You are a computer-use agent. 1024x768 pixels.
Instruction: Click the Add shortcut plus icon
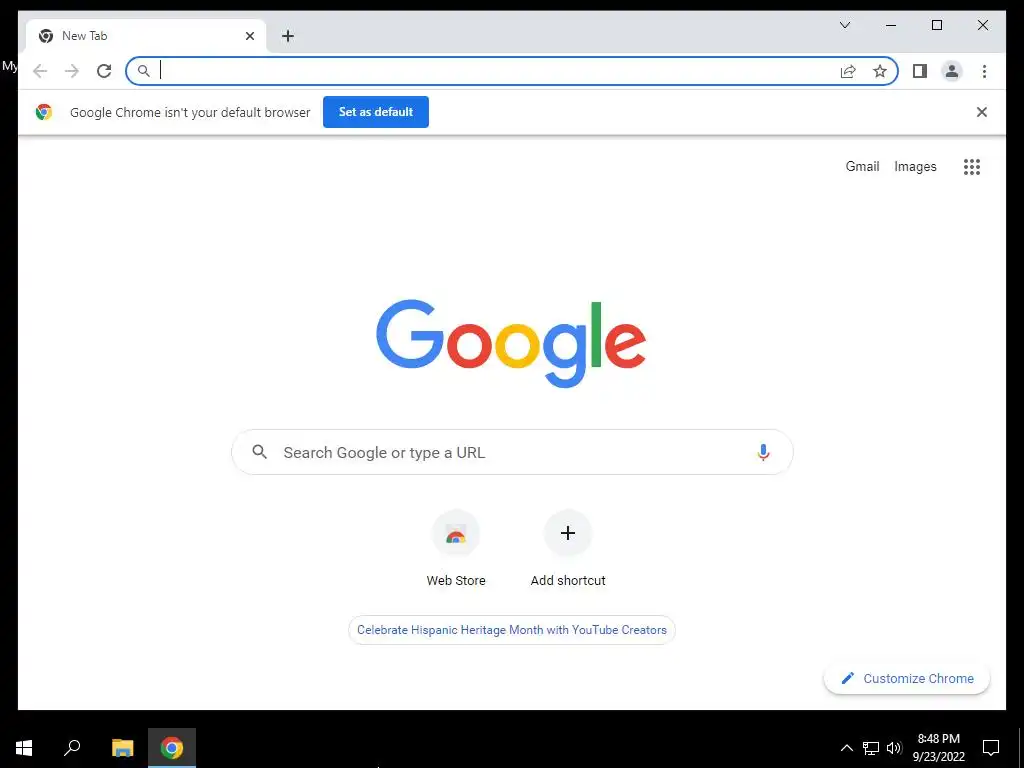[x=568, y=533]
